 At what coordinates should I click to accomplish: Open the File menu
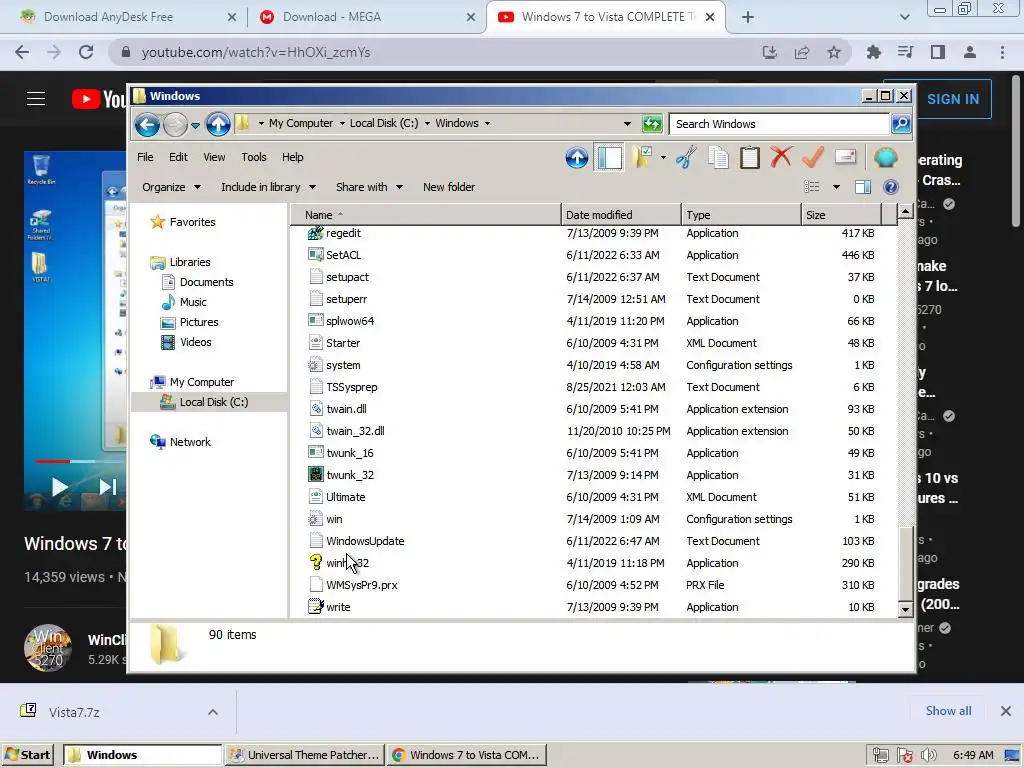click(x=145, y=157)
